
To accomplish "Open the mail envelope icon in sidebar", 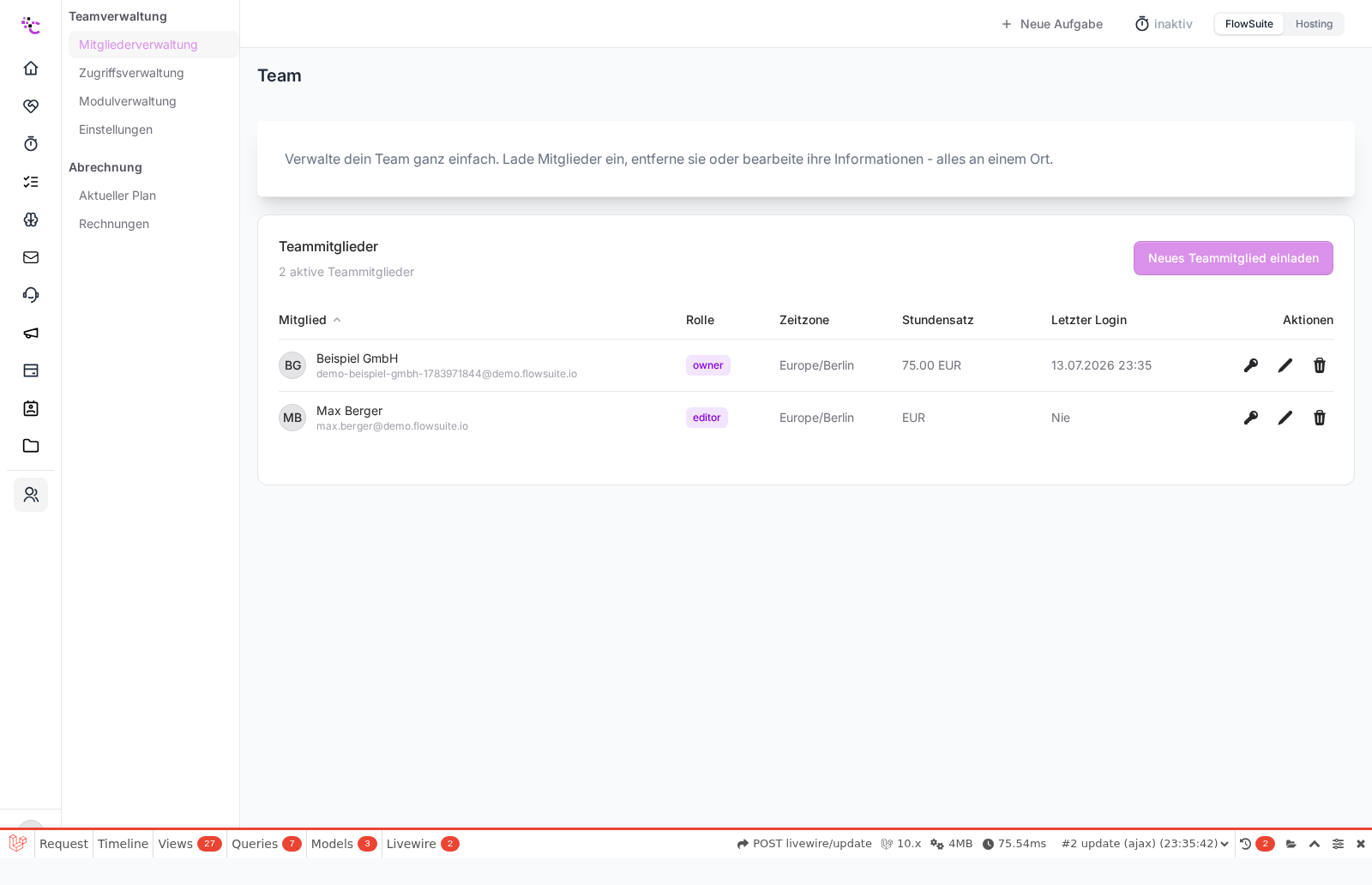I will (31, 257).
